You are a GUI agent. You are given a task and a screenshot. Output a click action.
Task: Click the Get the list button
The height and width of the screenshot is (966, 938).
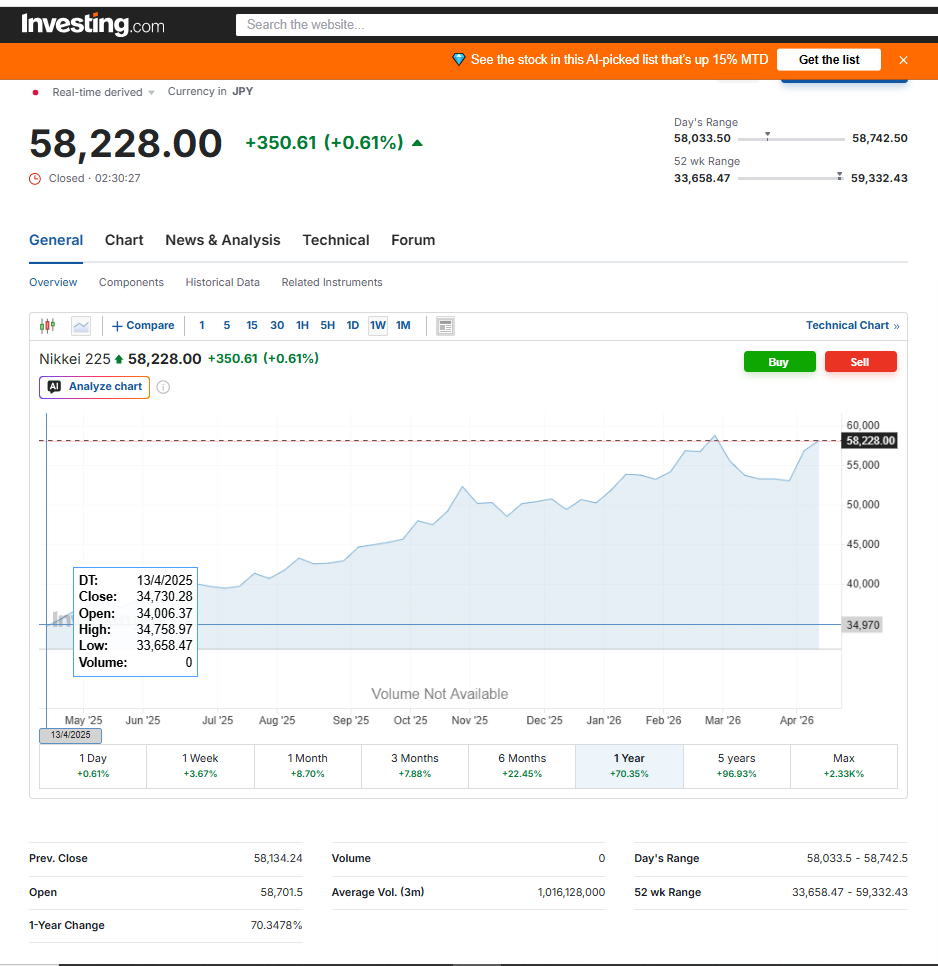(x=828, y=60)
